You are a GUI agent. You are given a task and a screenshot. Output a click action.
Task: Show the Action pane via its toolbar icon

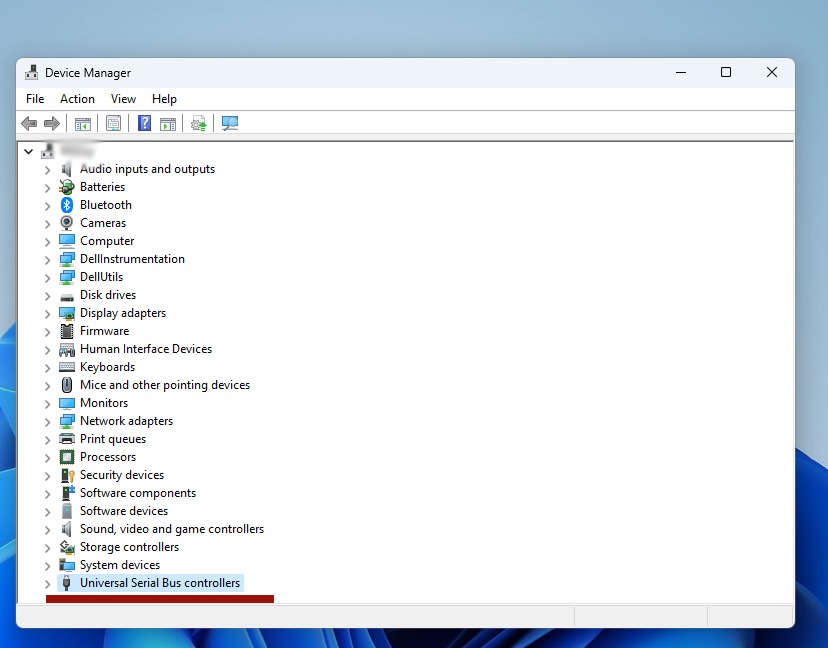tap(168, 123)
